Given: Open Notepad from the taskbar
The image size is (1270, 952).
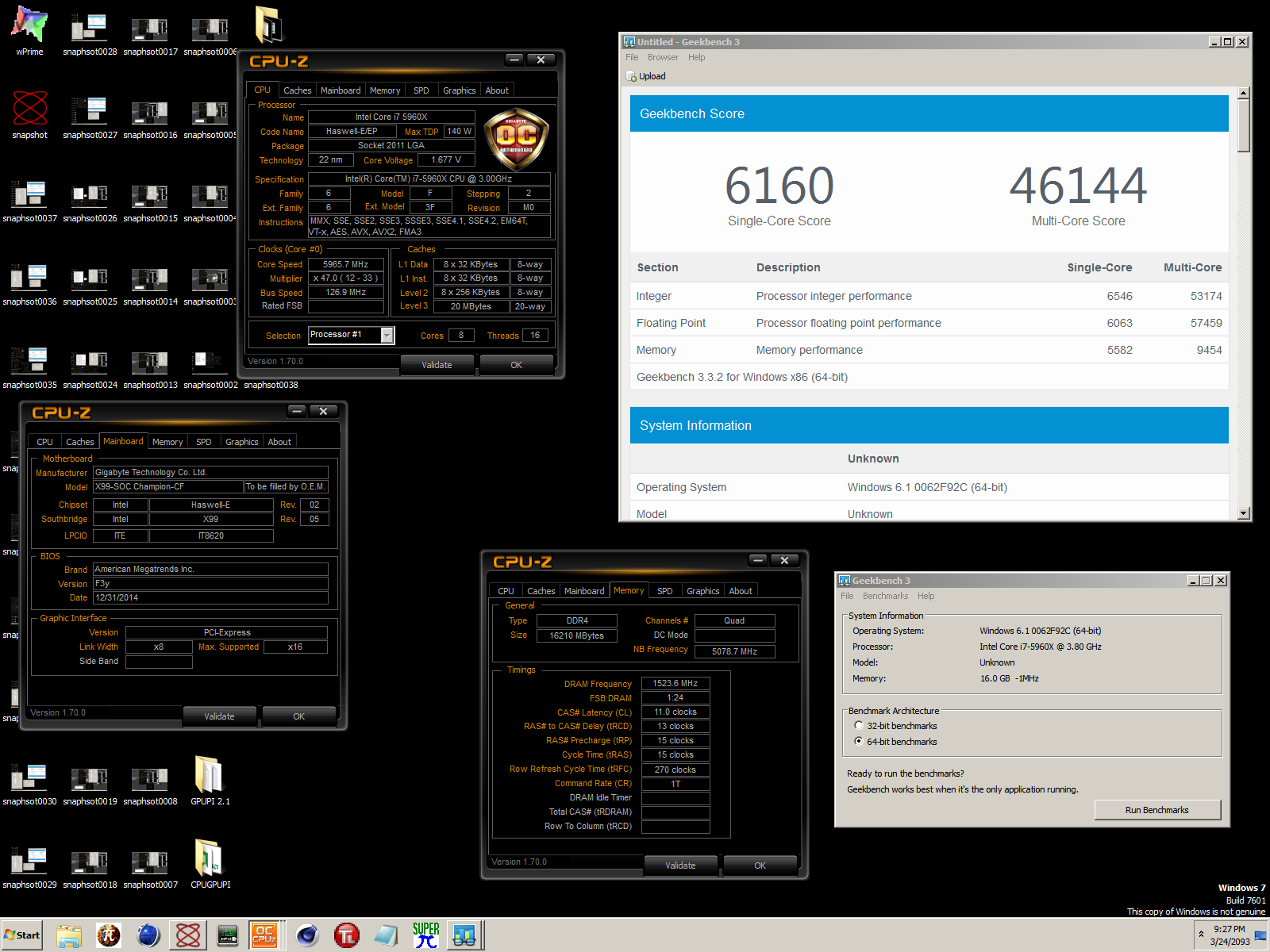Looking at the screenshot, I should click(386, 936).
